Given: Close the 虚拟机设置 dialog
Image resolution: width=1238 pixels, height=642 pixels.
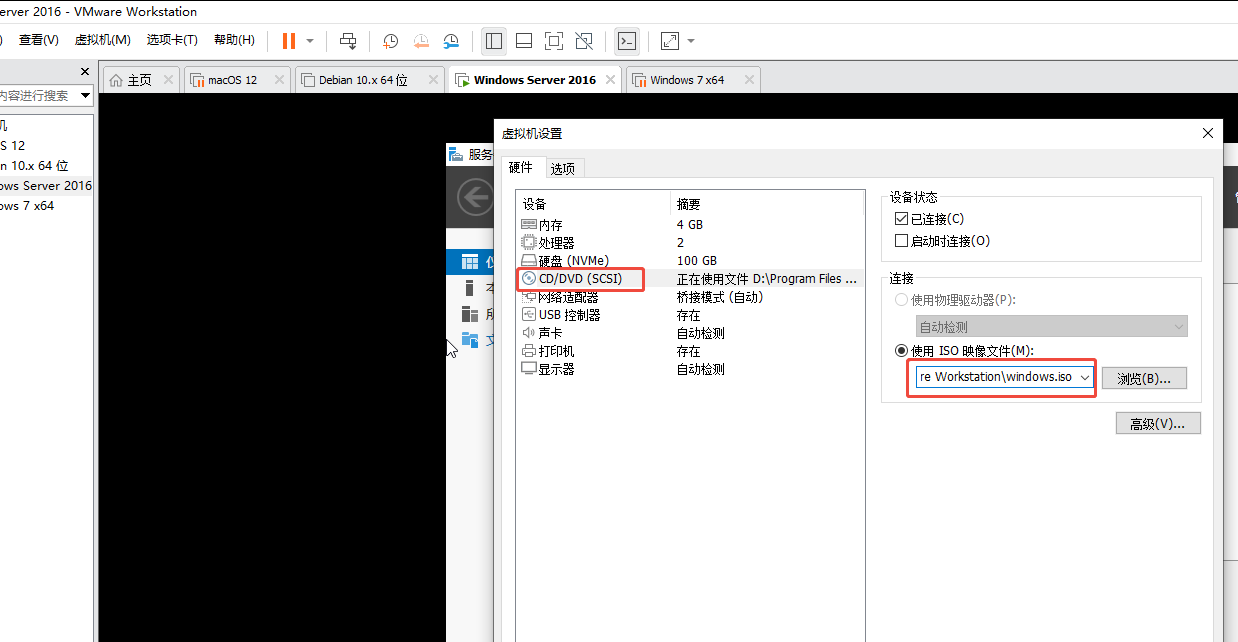Looking at the screenshot, I should tap(1208, 133).
